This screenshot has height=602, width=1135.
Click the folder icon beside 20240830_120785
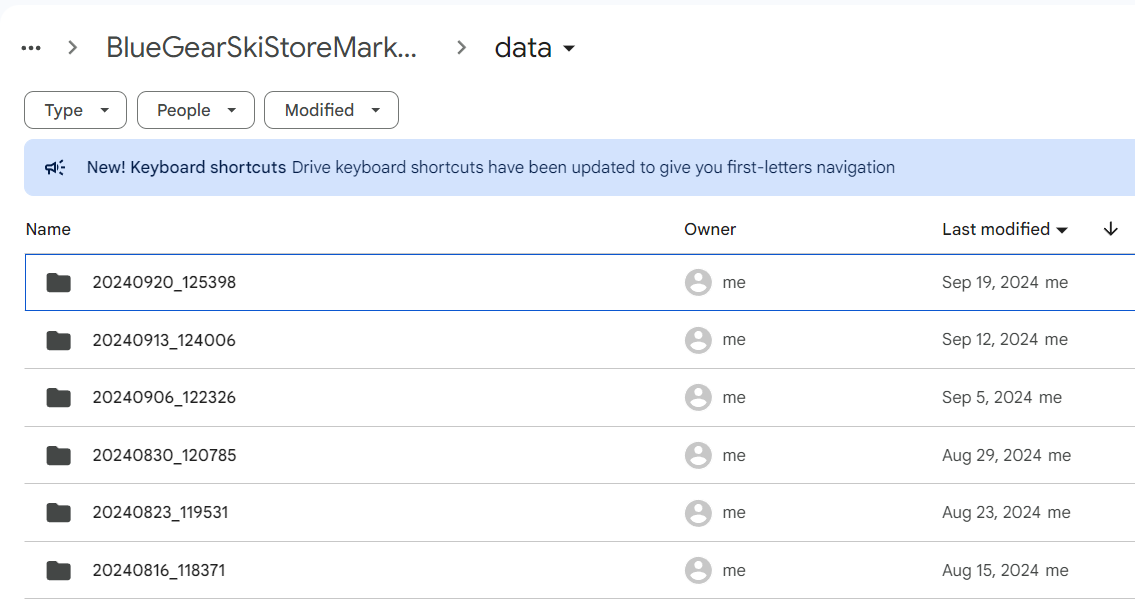(59, 456)
